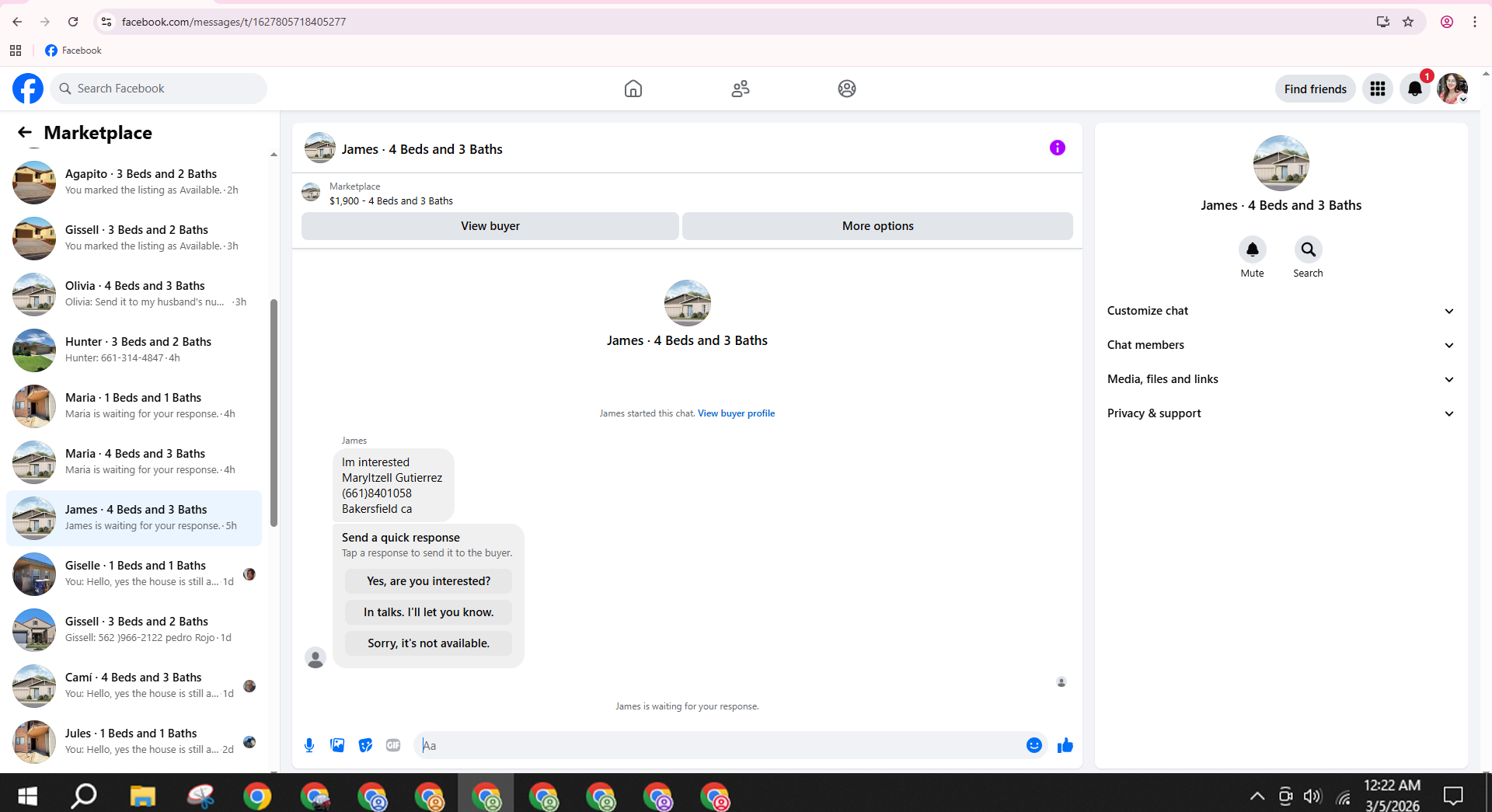Click the install app icon in address bar
The image size is (1492, 812).
(x=1383, y=22)
